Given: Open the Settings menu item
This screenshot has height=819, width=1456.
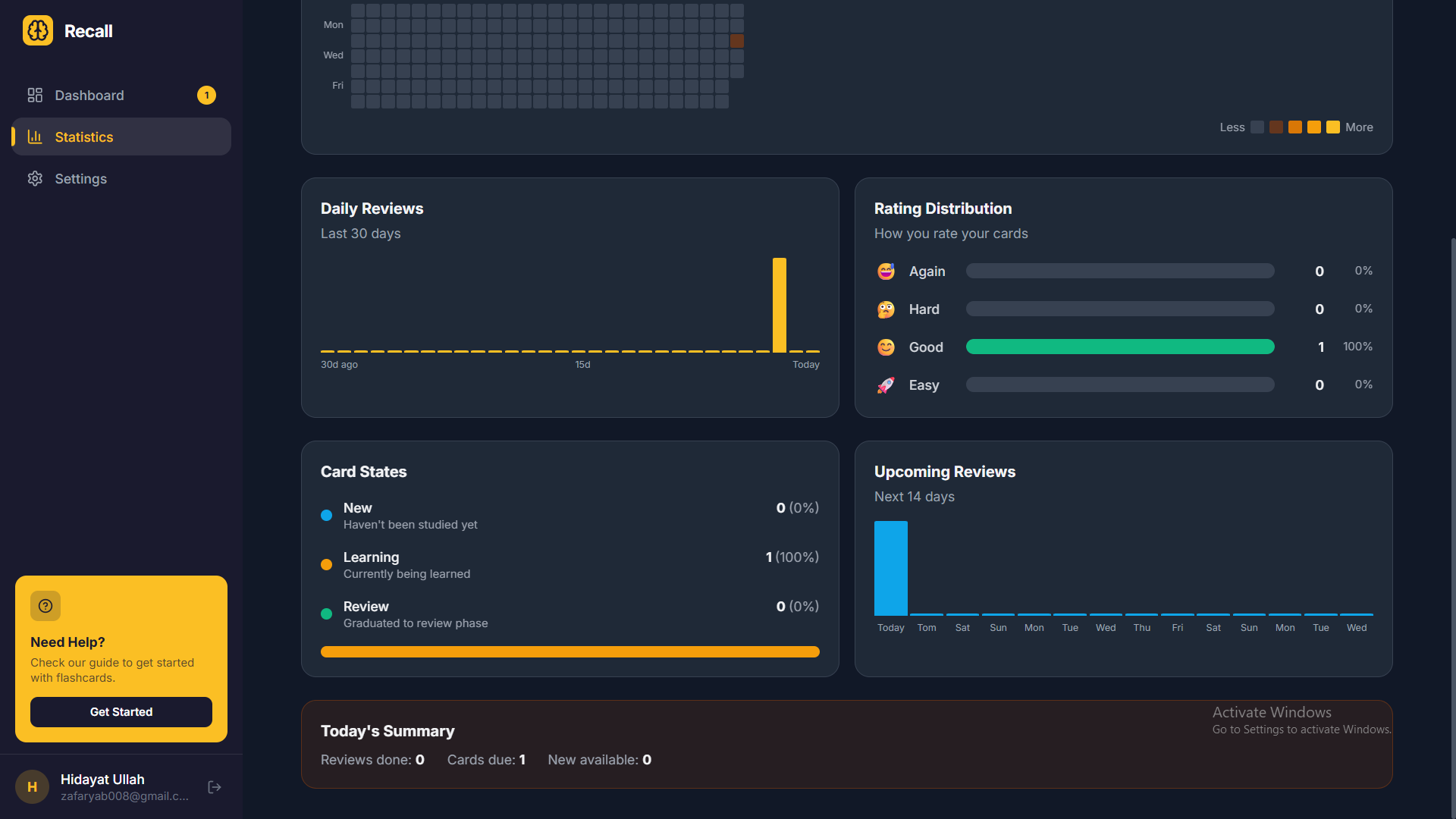Looking at the screenshot, I should [80, 178].
